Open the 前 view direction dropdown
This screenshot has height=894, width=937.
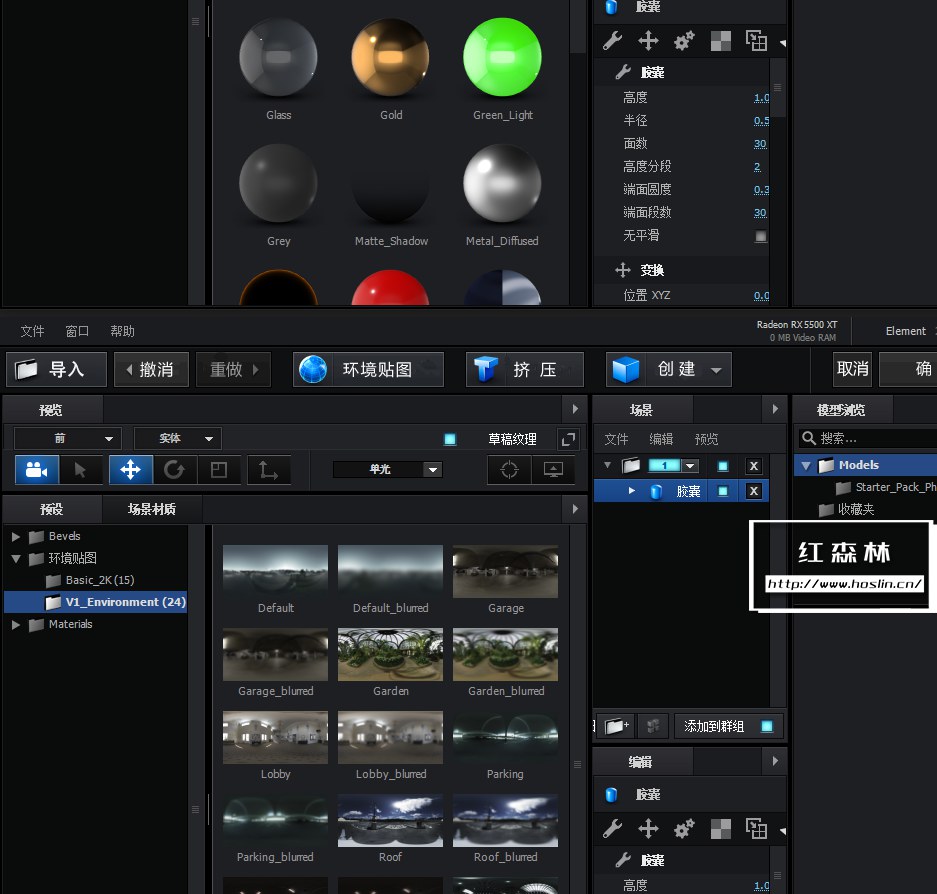tap(67, 438)
